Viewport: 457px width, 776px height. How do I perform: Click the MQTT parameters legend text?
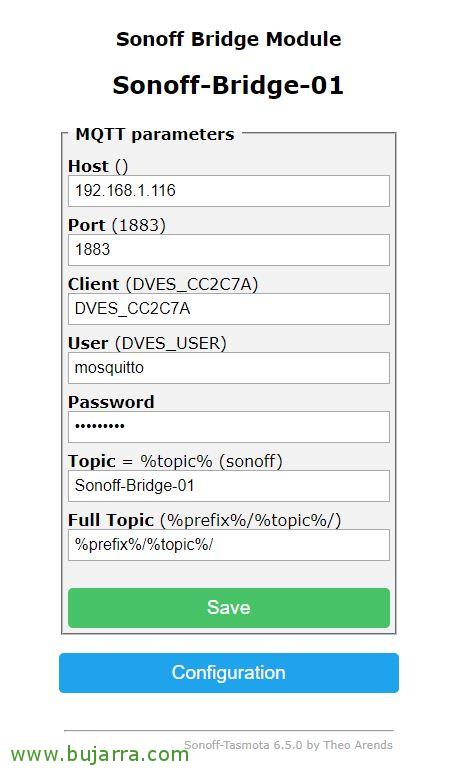pos(154,135)
